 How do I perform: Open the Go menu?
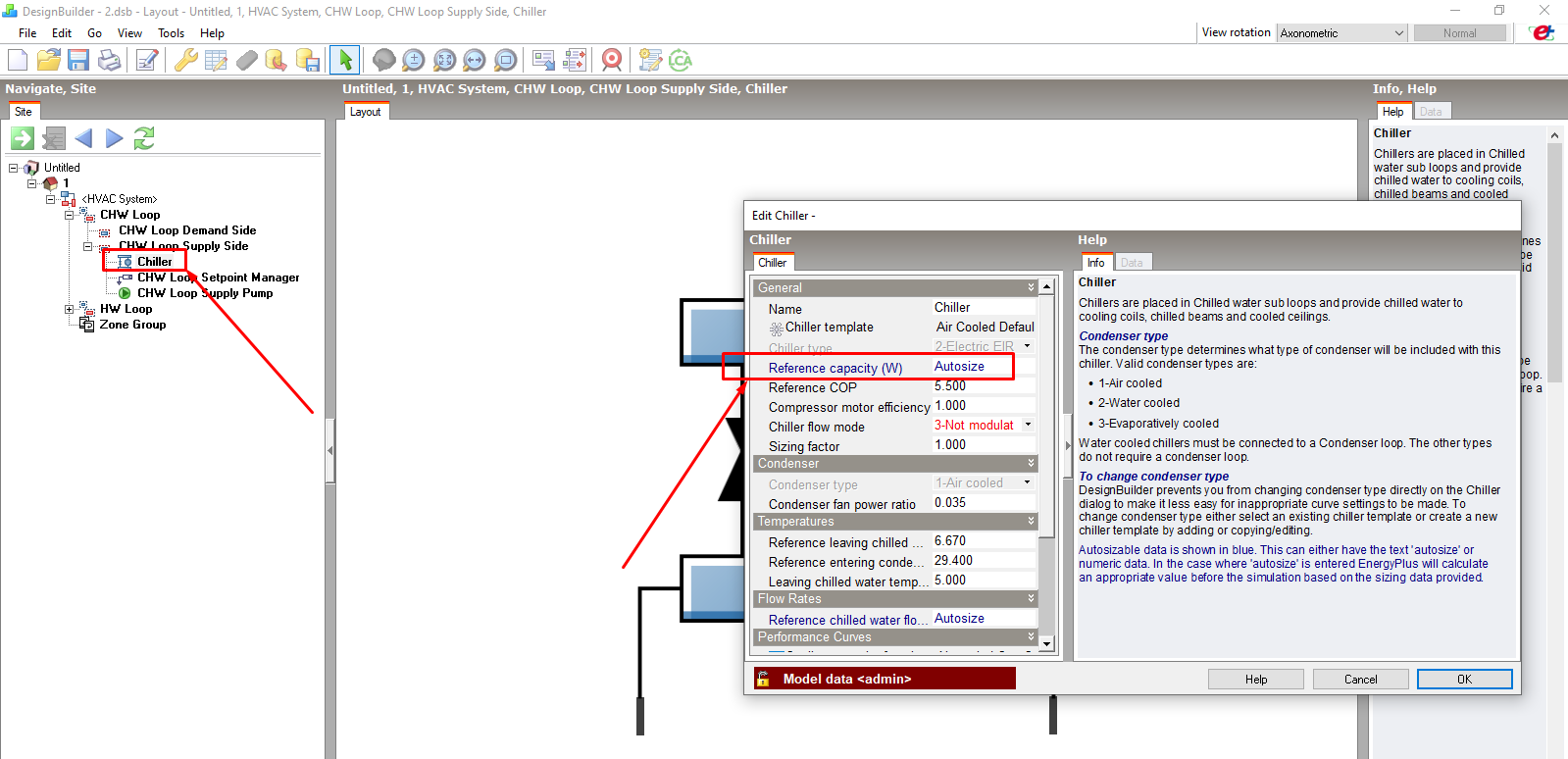[x=94, y=33]
